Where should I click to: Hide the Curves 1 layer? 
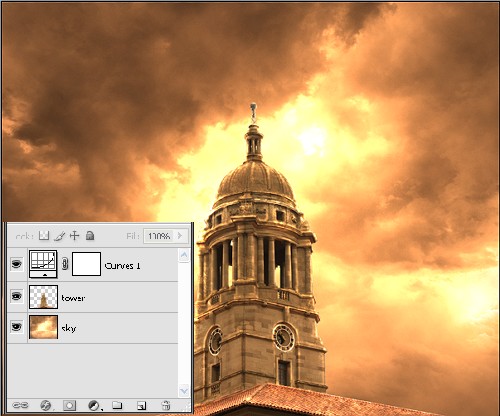(17, 264)
